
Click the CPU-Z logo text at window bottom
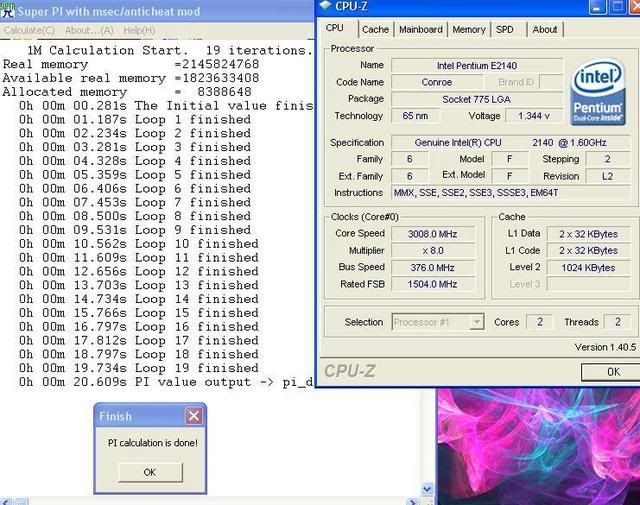click(x=350, y=371)
